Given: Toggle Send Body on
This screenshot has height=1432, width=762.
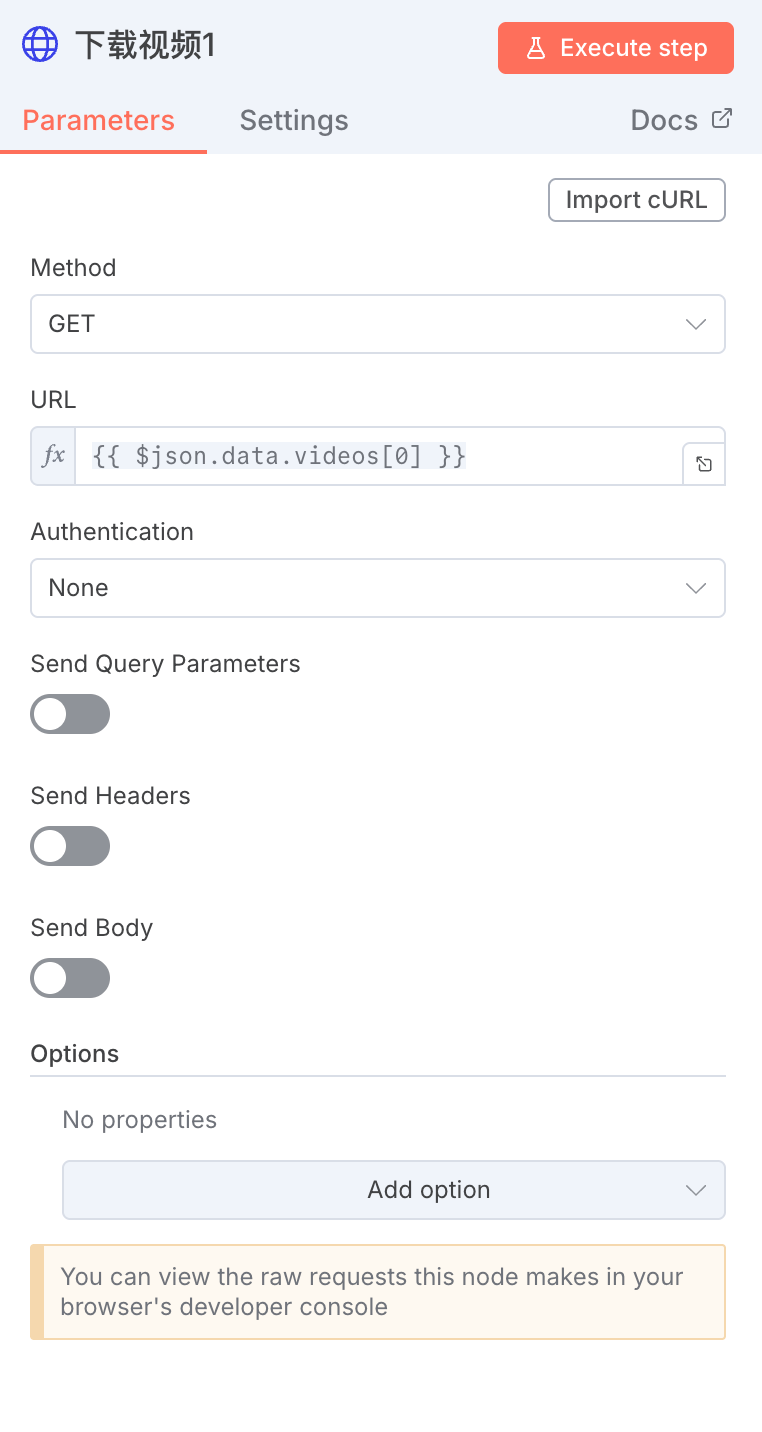Looking at the screenshot, I should (70, 978).
